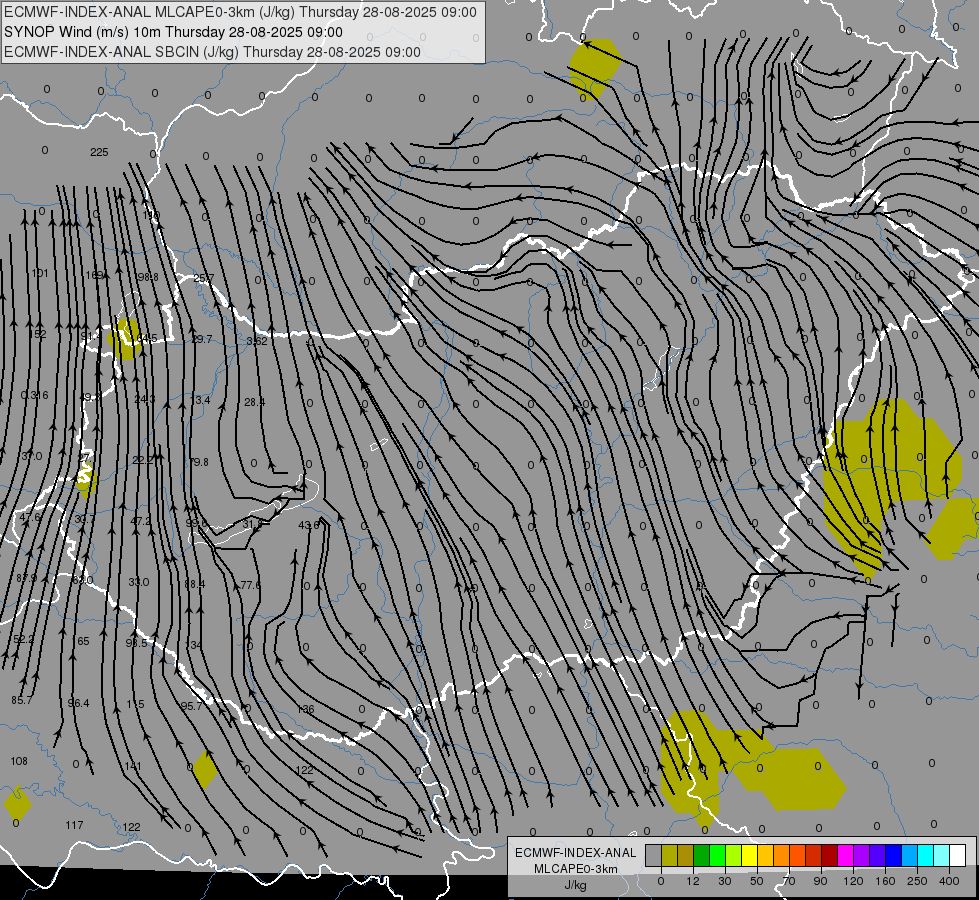Click legend tick label 250
Viewport: 979px width, 900px height.
[917, 881]
